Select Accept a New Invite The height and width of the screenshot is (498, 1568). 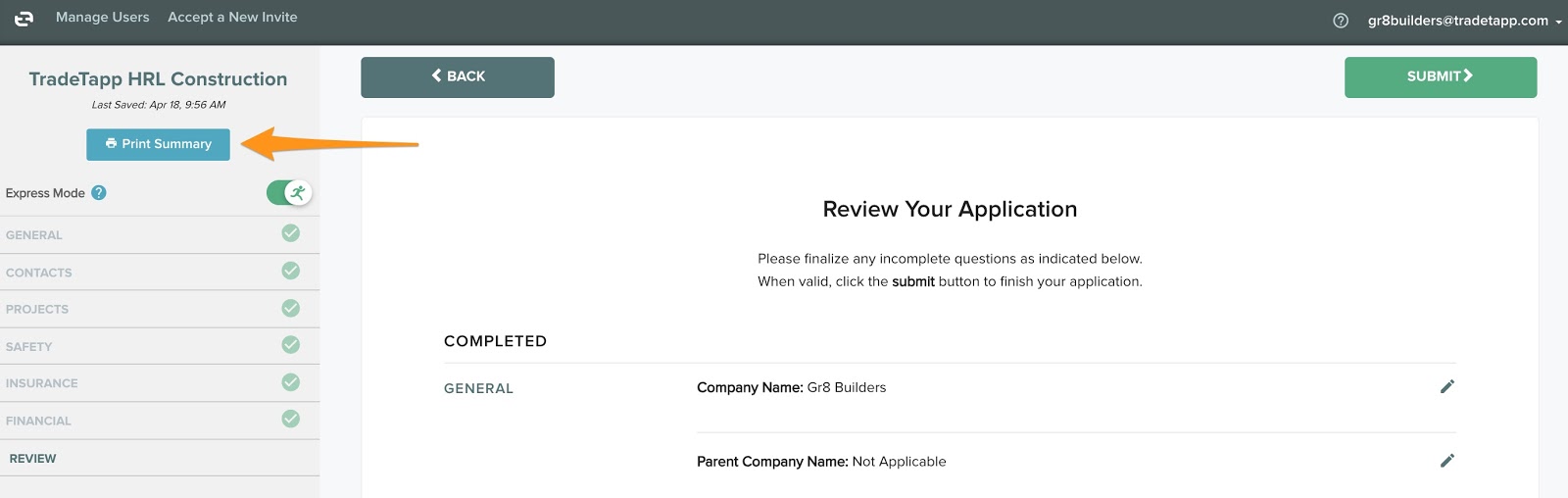232,18
